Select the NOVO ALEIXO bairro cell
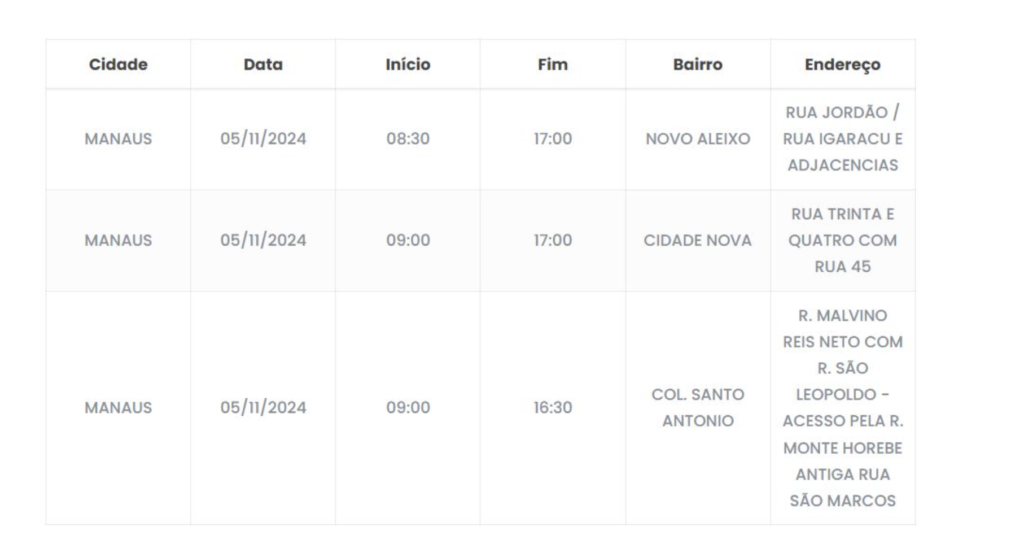The width and height of the screenshot is (1024, 557). (698, 139)
